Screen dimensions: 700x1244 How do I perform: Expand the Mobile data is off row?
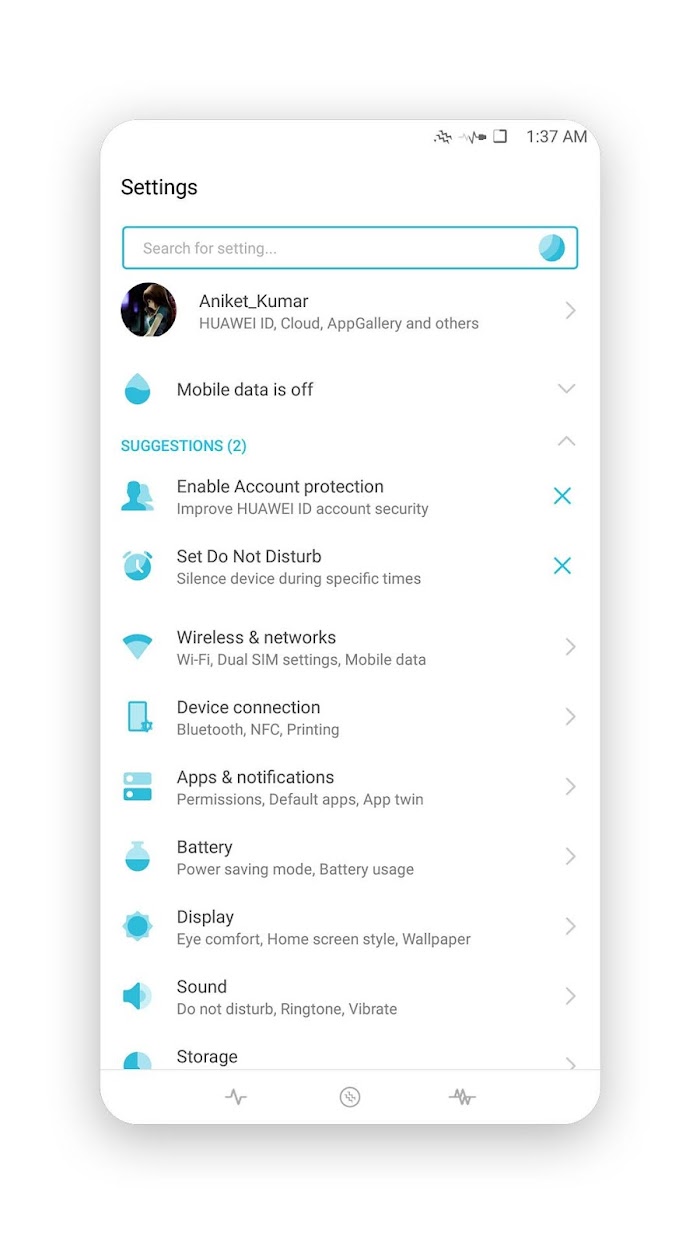350,389
